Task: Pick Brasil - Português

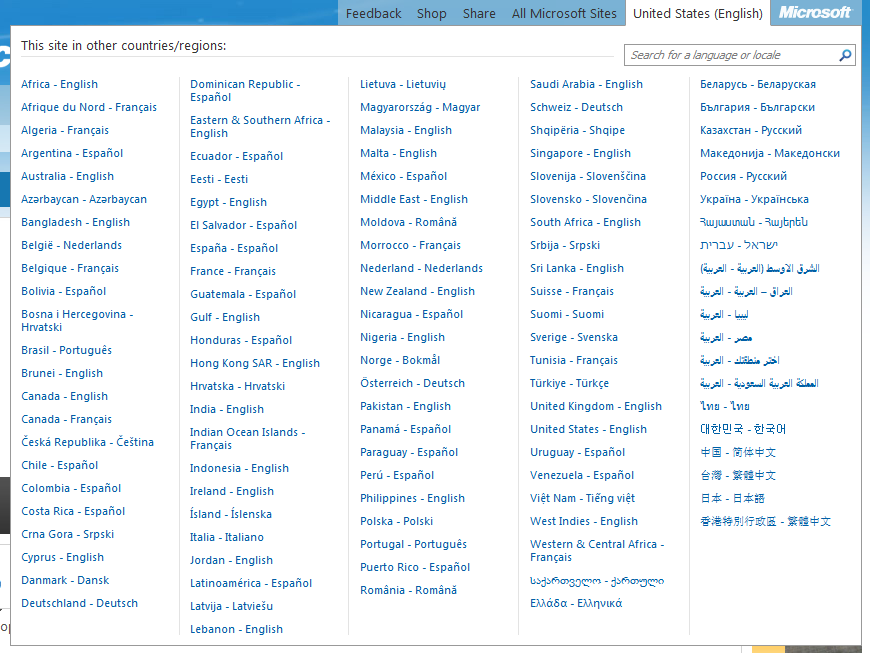Action: (67, 350)
